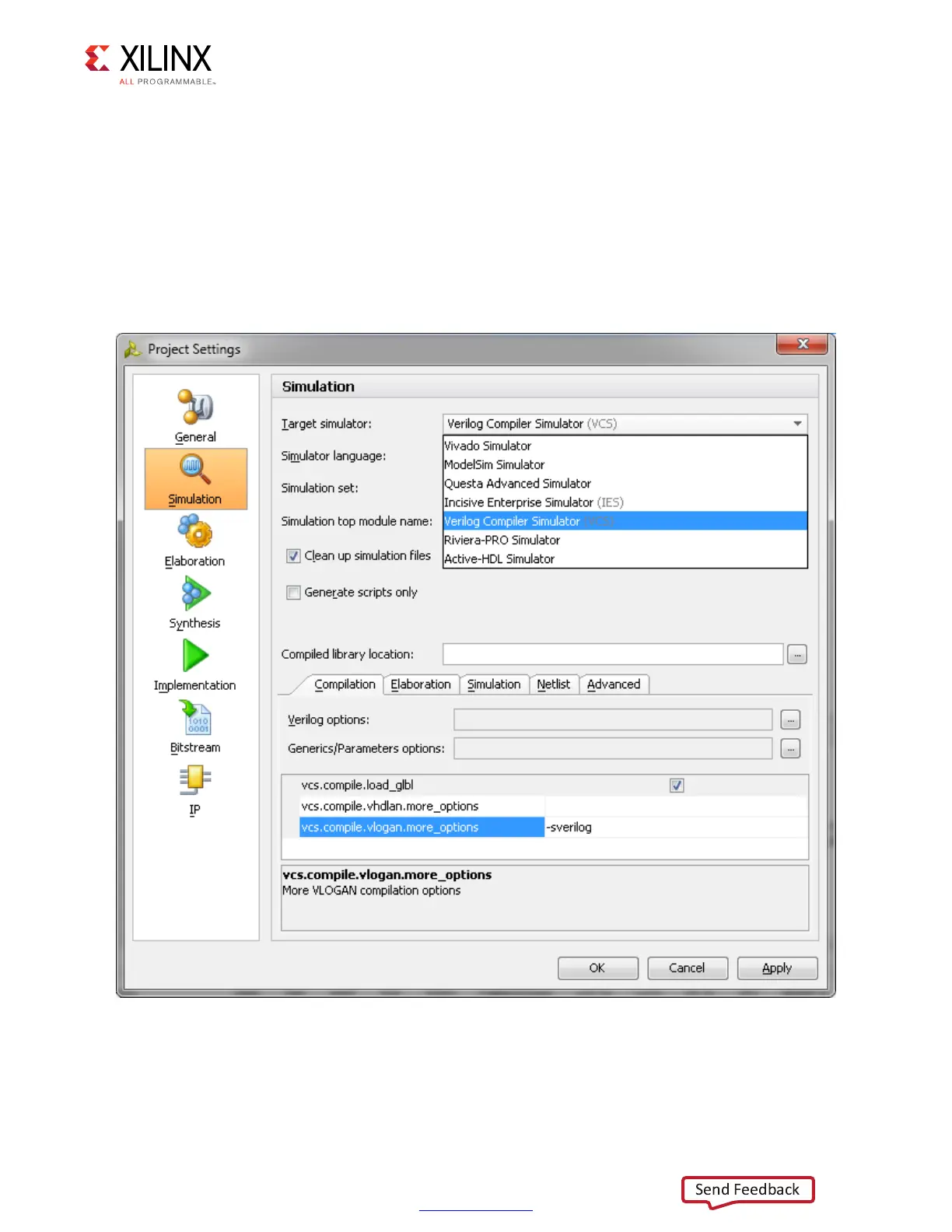The width and height of the screenshot is (952, 1232).
Task: Open the Implementation settings category
Action: (195, 665)
